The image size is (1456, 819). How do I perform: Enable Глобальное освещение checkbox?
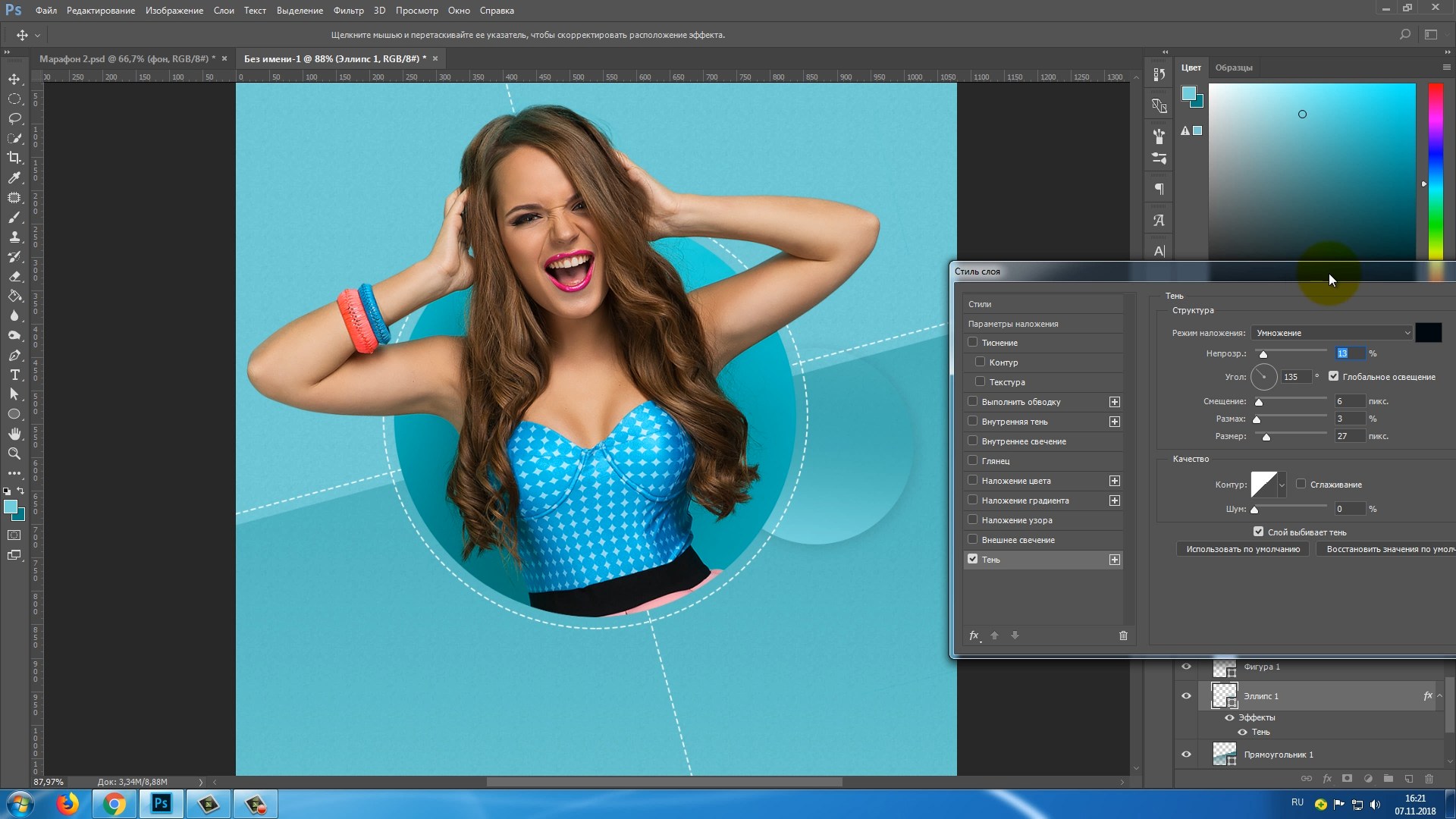pyautogui.click(x=1333, y=376)
